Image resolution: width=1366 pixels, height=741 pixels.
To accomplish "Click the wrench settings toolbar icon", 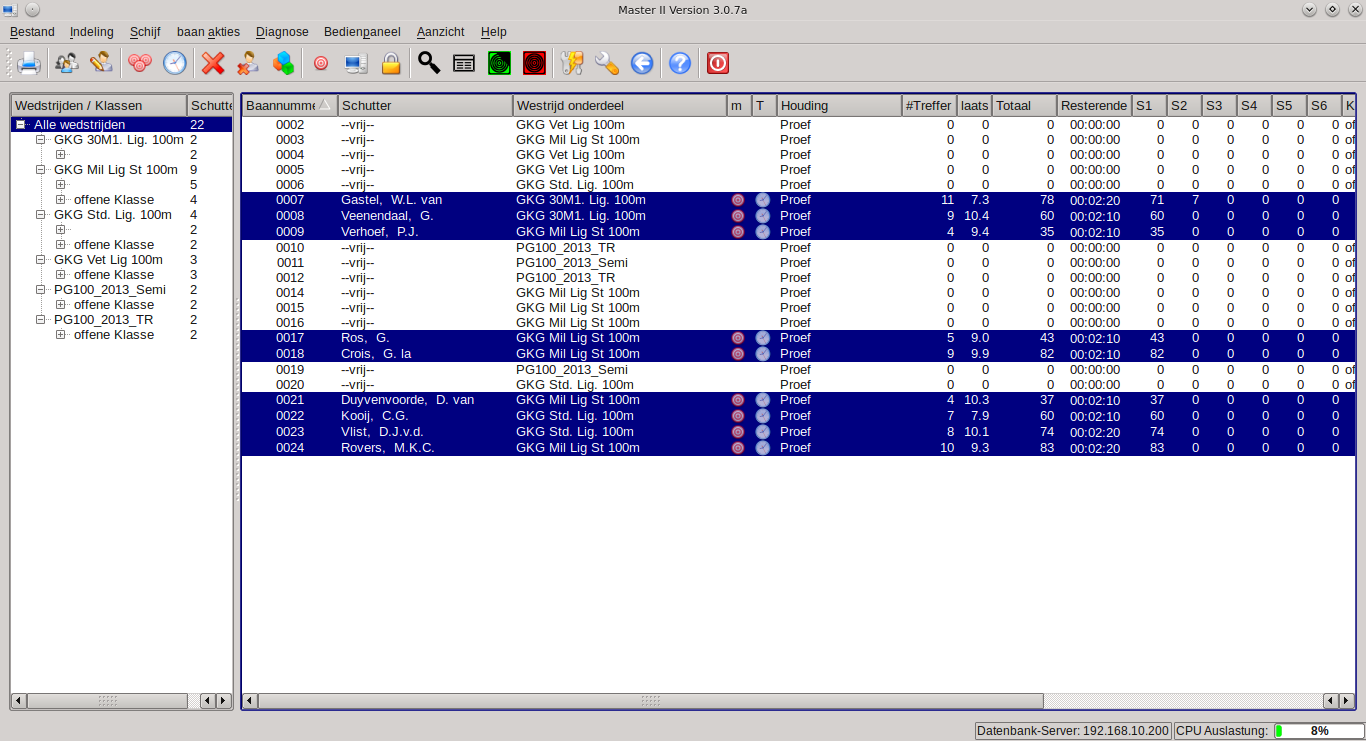I will pos(607,64).
